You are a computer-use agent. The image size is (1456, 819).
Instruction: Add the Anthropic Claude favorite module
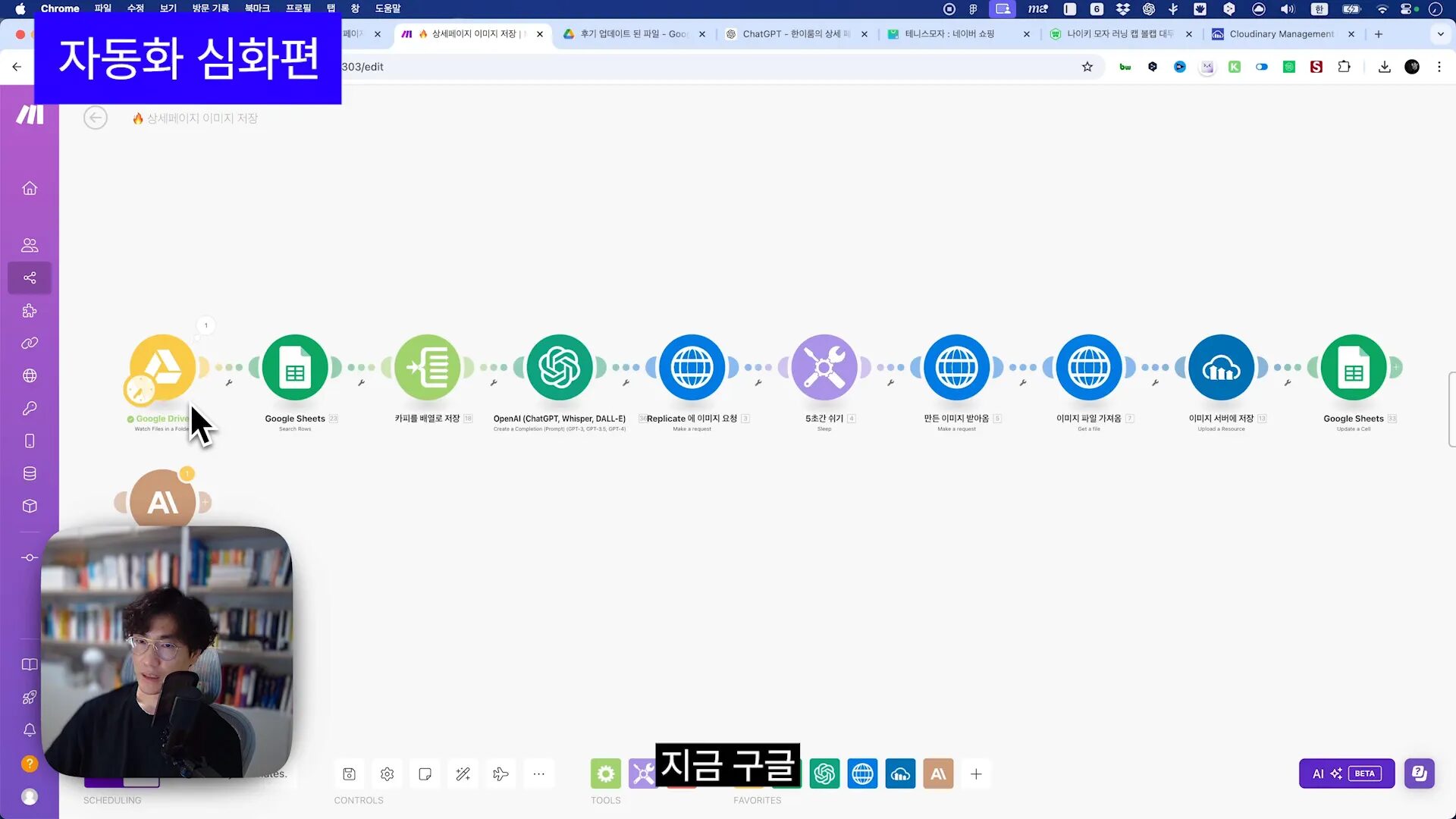[938, 773]
